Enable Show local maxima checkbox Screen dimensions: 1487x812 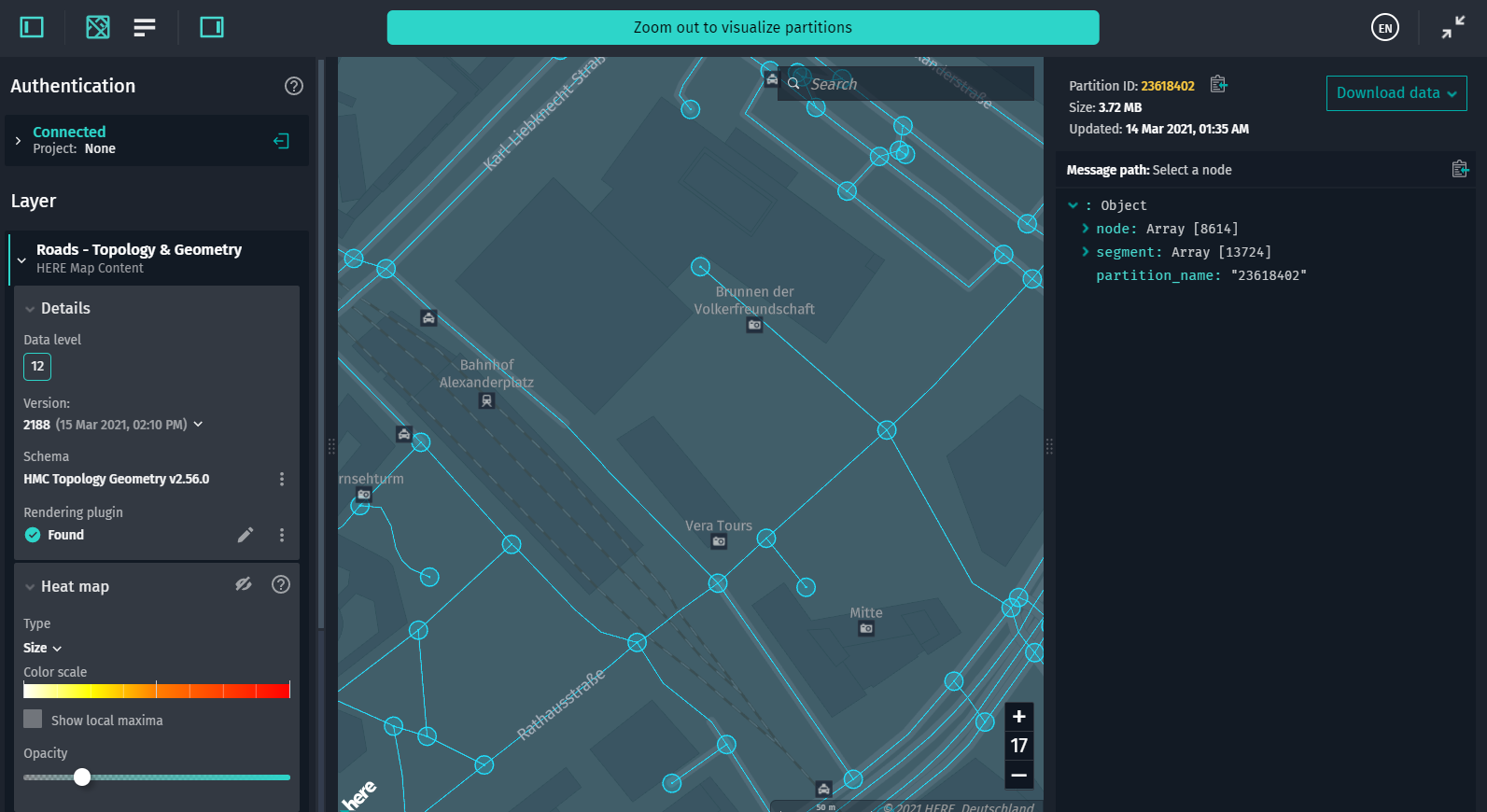[33, 719]
